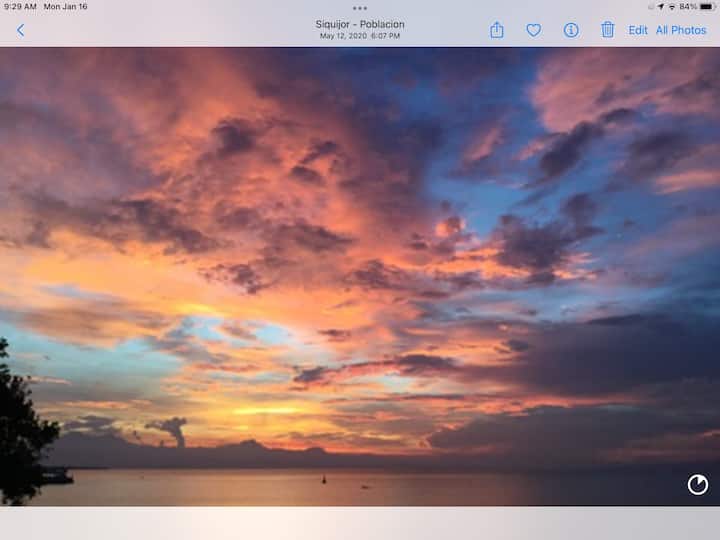Favorite the photo with the heart
720x540 pixels.
(534, 30)
